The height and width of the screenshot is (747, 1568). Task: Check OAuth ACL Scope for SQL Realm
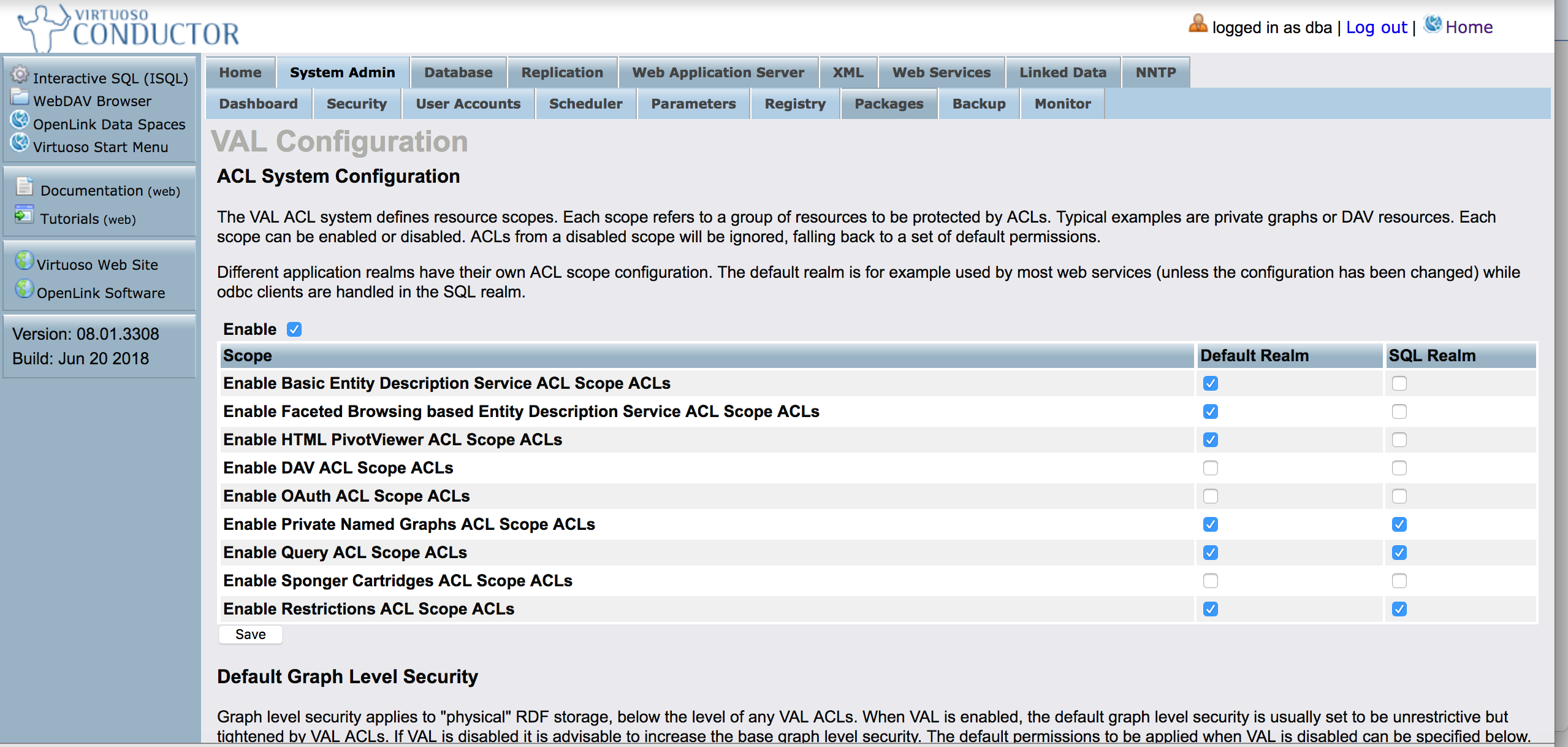point(1399,496)
